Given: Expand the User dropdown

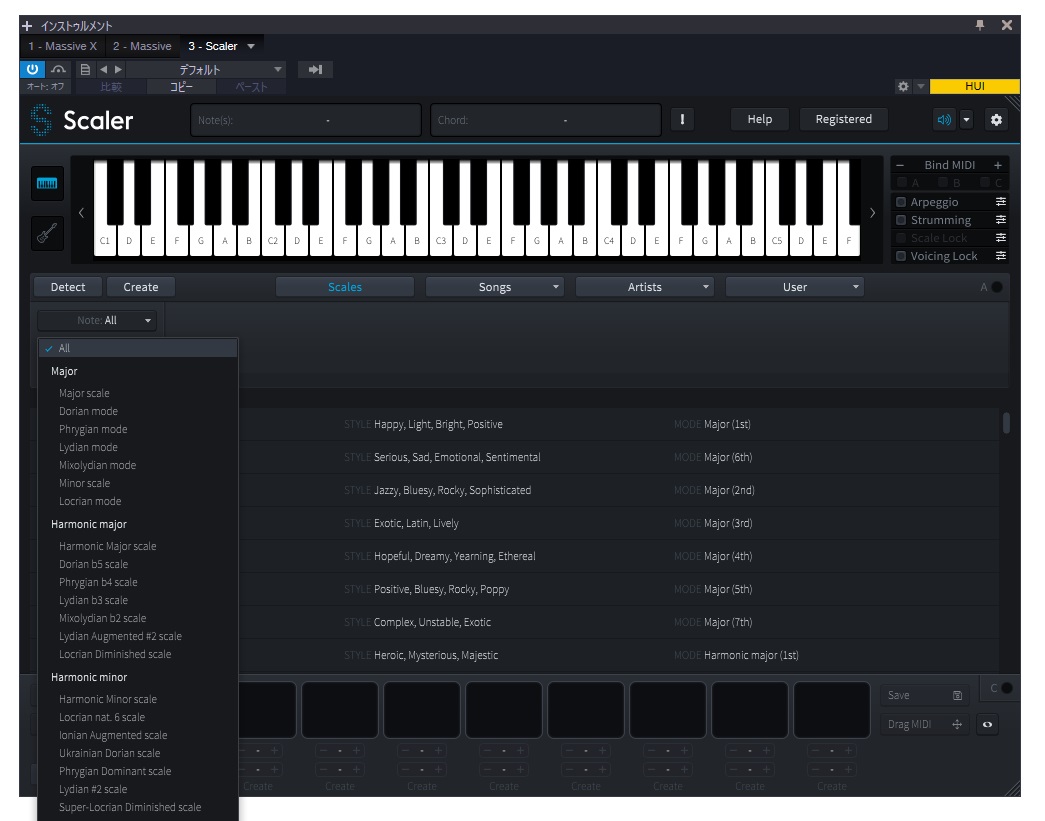Looking at the screenshot, I should (x=794, y=287).
